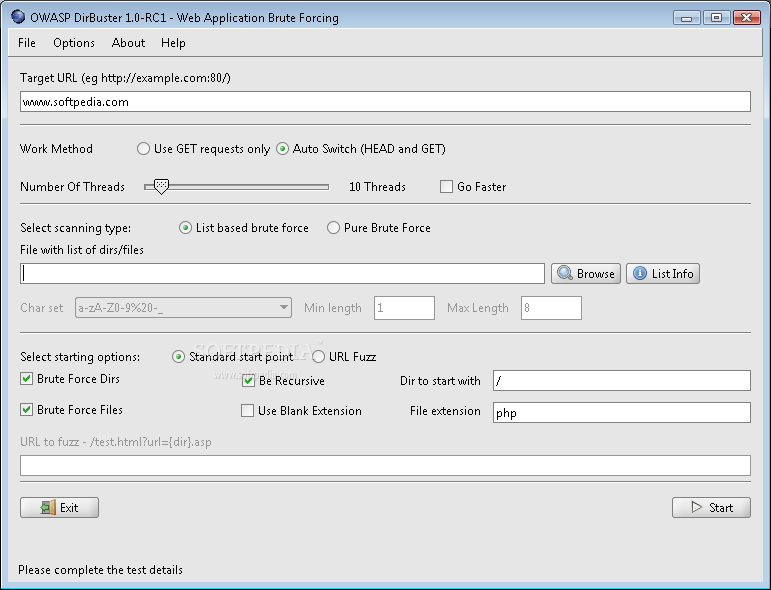Screen dimensions: 771x590
Task: Open the Help menu
Action: pos(173,43)
